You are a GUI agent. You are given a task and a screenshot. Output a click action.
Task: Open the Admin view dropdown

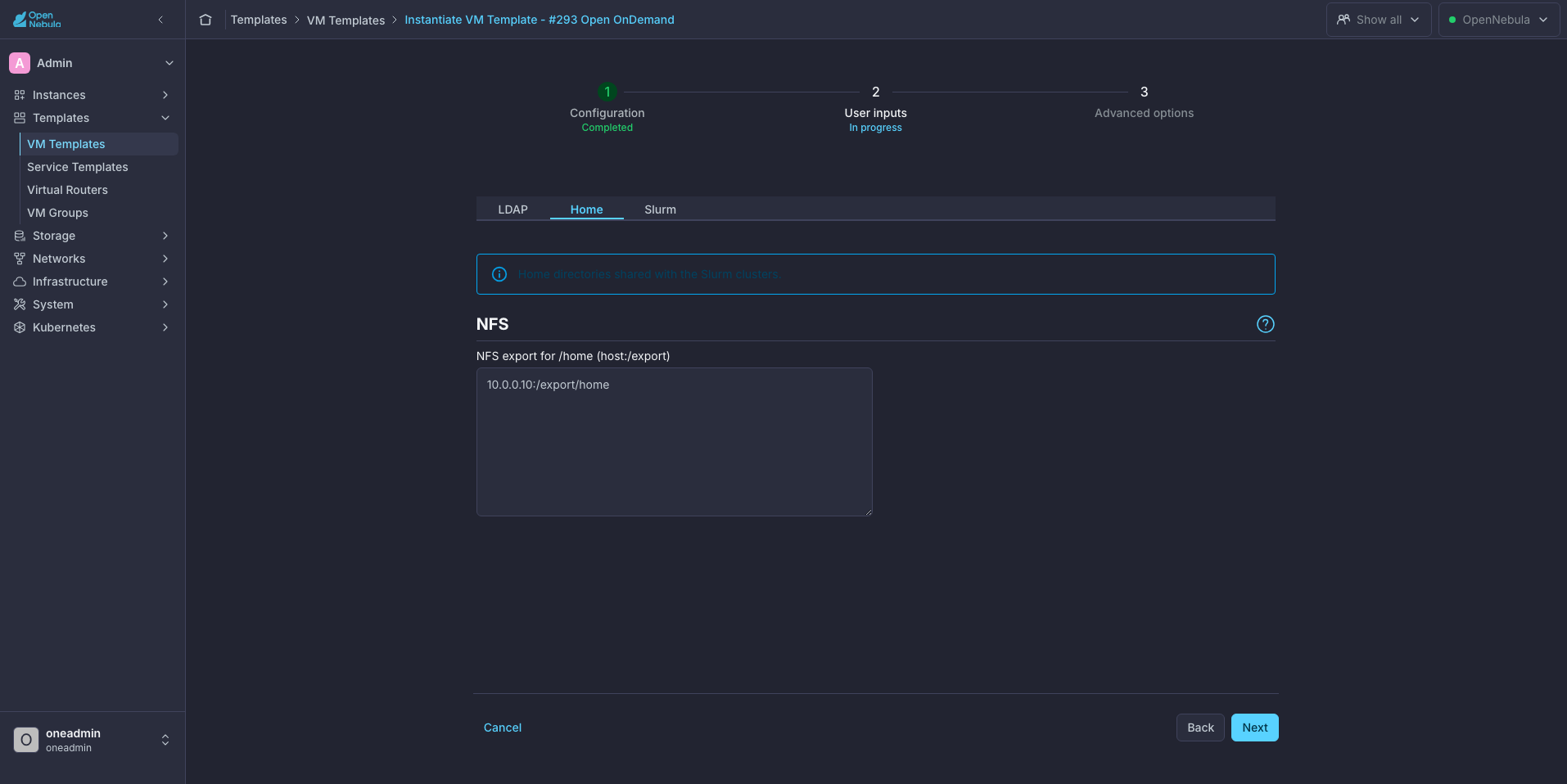pos(92,63)
